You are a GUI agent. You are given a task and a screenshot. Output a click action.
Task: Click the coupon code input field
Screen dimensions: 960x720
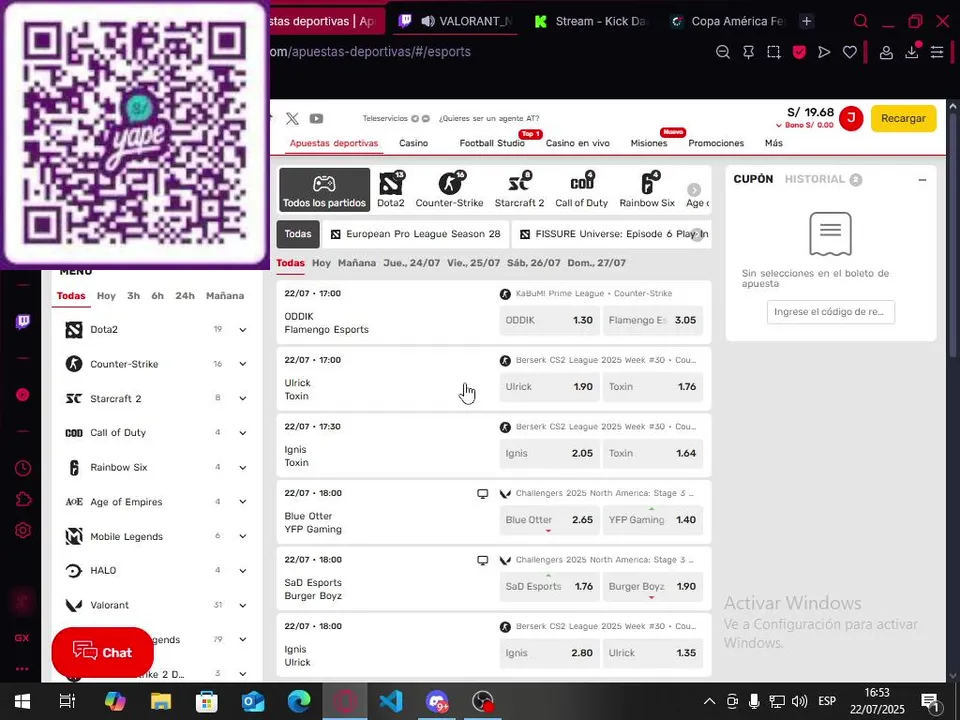pyautogui.click(x=830, y=312)
